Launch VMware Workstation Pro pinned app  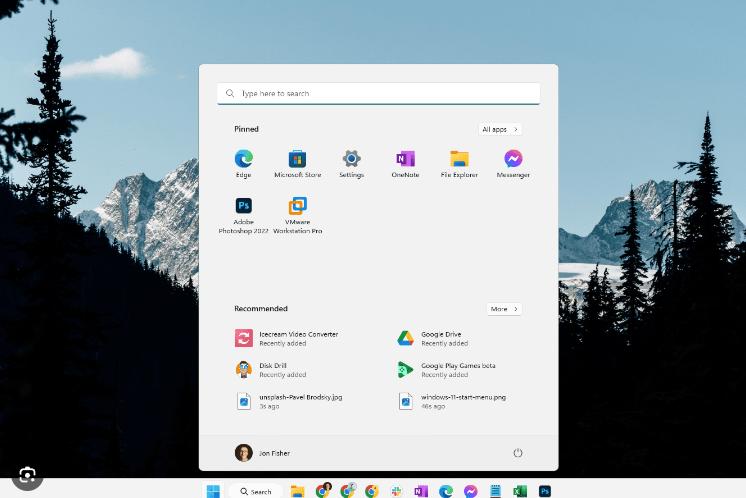tap(297, 215)
